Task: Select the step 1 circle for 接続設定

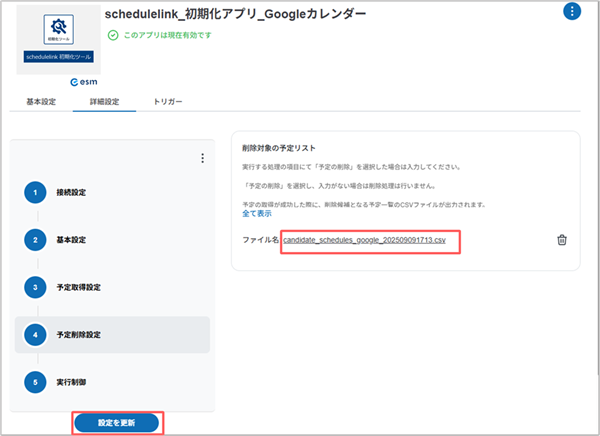Action: coord(36,191)
